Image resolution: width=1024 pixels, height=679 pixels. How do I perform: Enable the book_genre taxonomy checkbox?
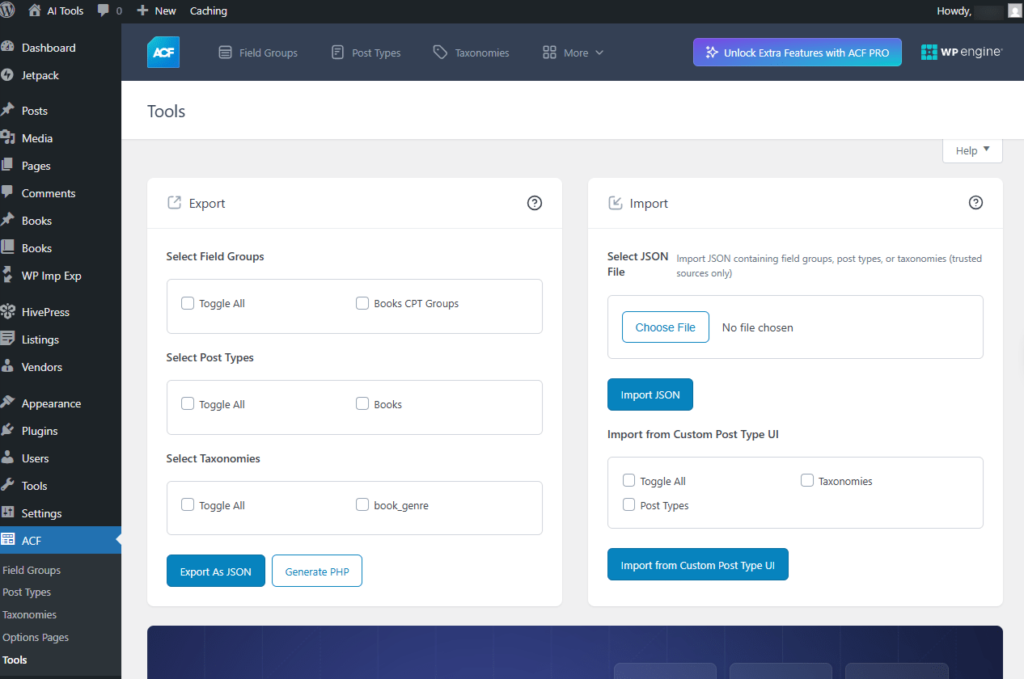(362, 505)
